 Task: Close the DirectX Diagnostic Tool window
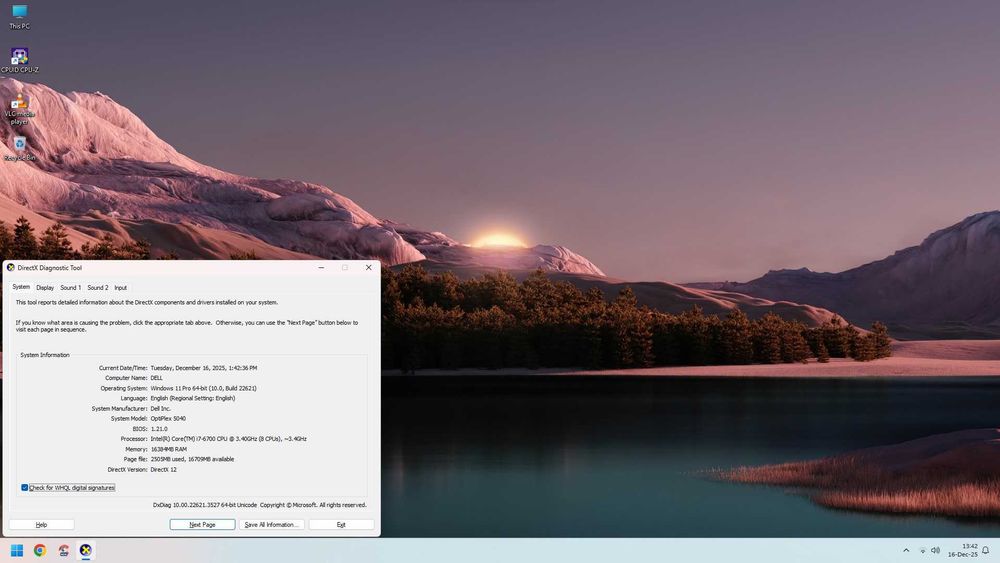point(369,268)
